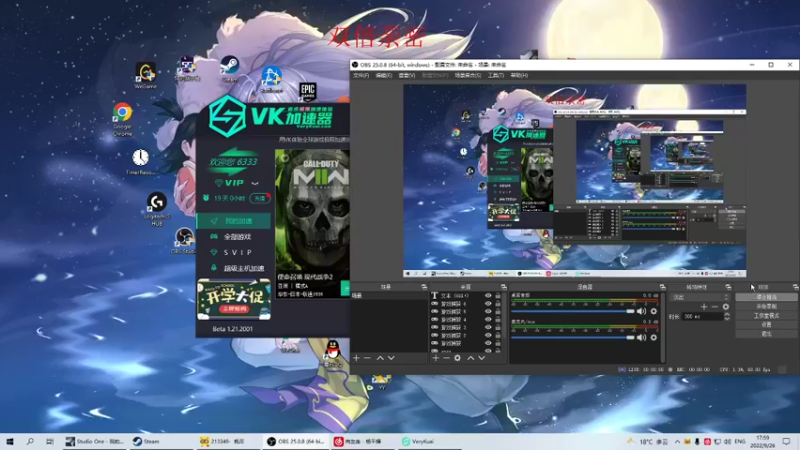This screenshot has height=450, width=800.
Task: Open the Google Chrome desktop icon
Action: click(122, 119)
